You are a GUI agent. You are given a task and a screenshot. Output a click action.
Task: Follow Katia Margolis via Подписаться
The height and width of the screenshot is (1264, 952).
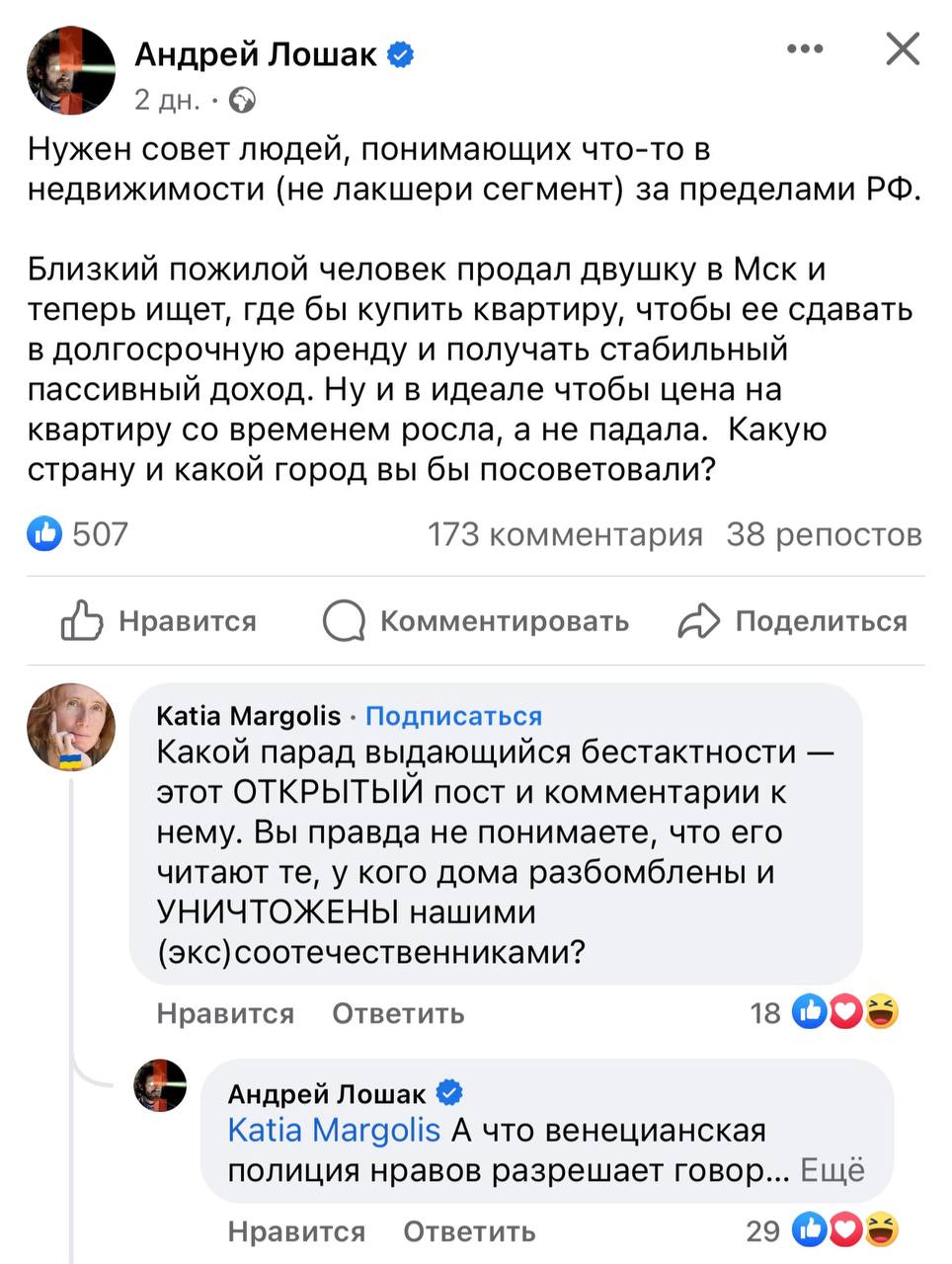453,716
